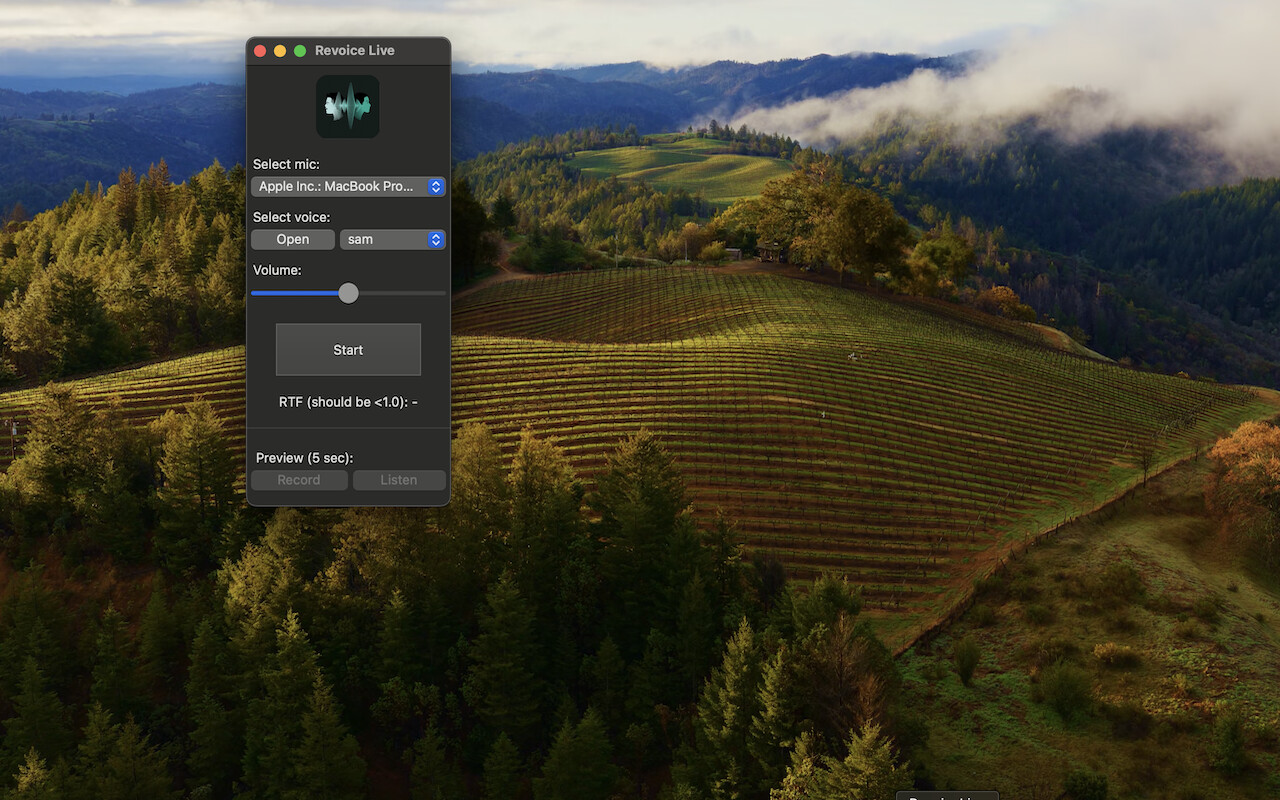Viewport: 1280px width, 800px height.
Task: Click the Revoice Live waveform logo
Action: pos(348,106)
